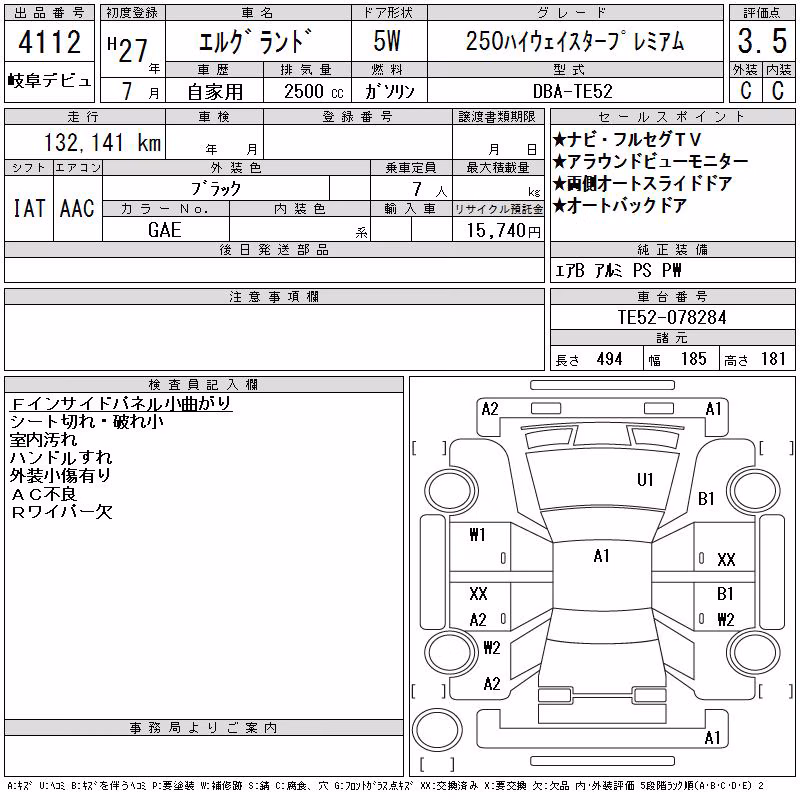Image resolution: width=800 pixels, height=800 pixels.
Task: Click inspector note Rワイパー欠
Action: [61, 512]
